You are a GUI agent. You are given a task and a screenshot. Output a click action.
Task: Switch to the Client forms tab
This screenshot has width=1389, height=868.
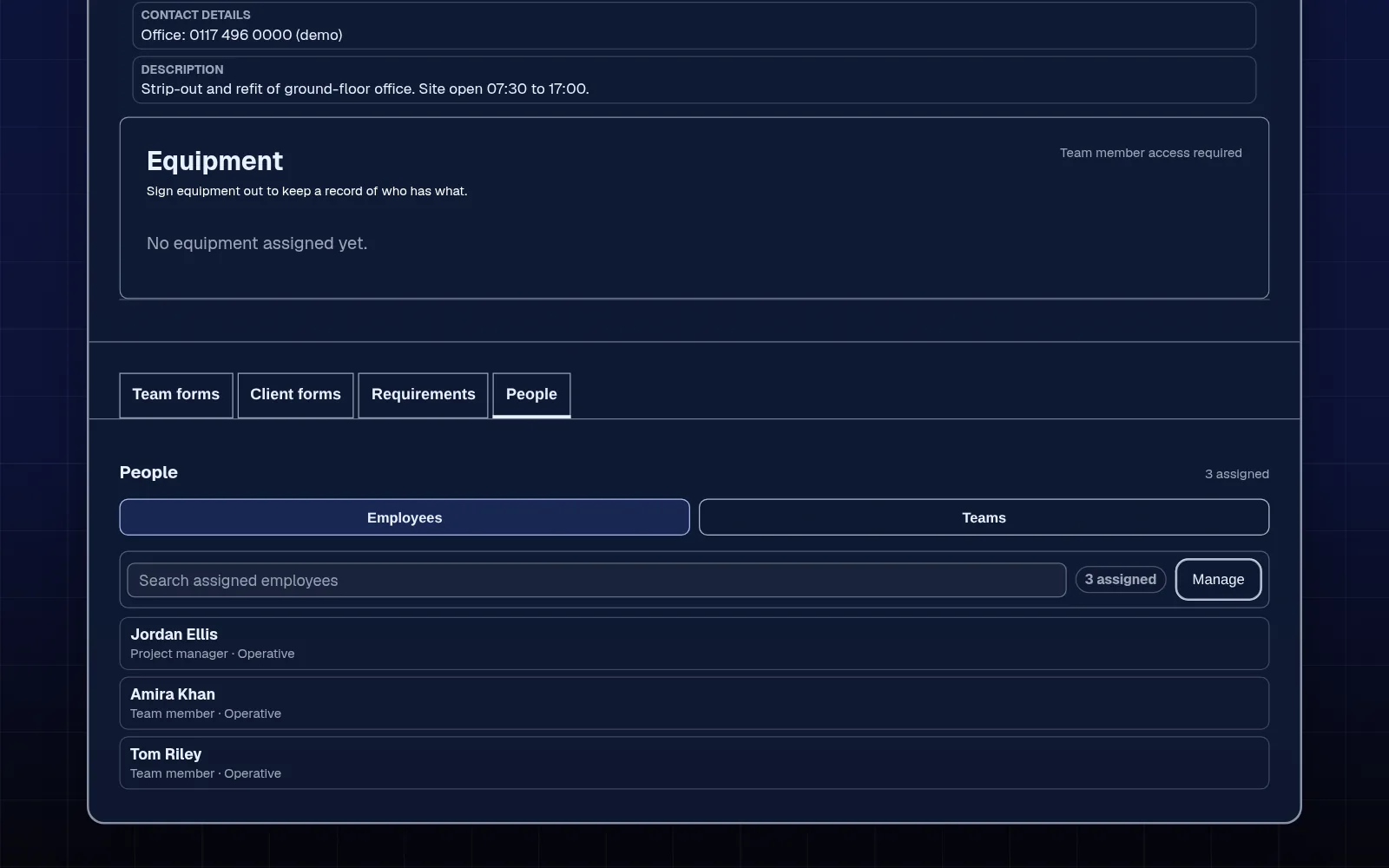point(295,395)
